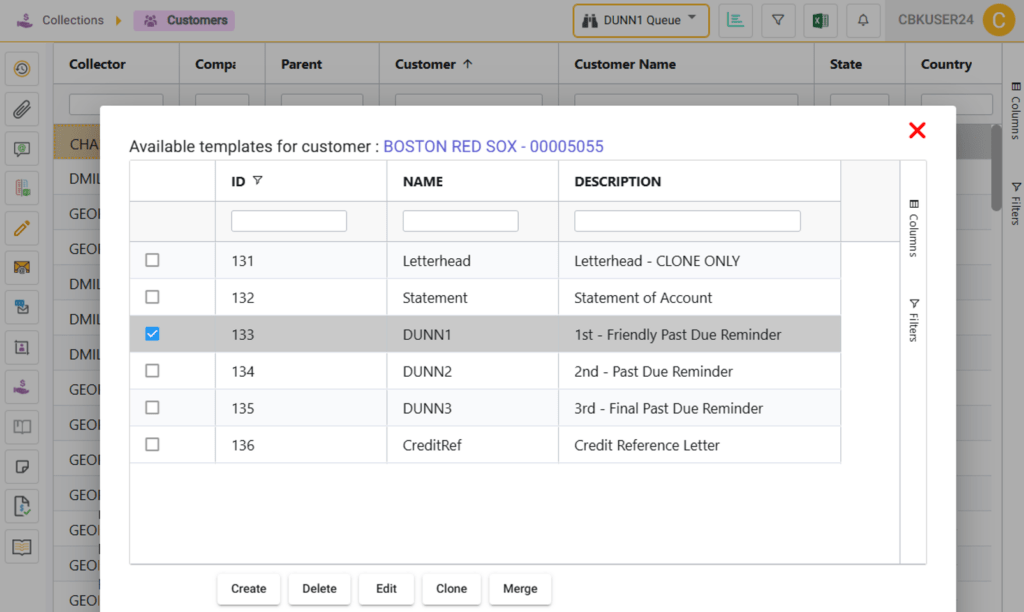Open the dollar document sidebar icon
This screenshot has height=612, width=1024.
pos(22,507)
